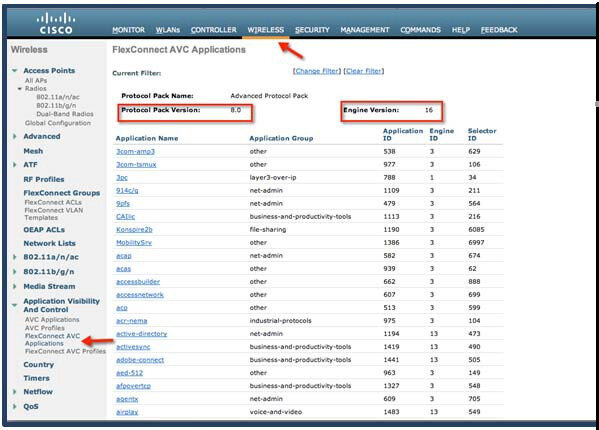Open the adobe-connect application link

[140, 360]
